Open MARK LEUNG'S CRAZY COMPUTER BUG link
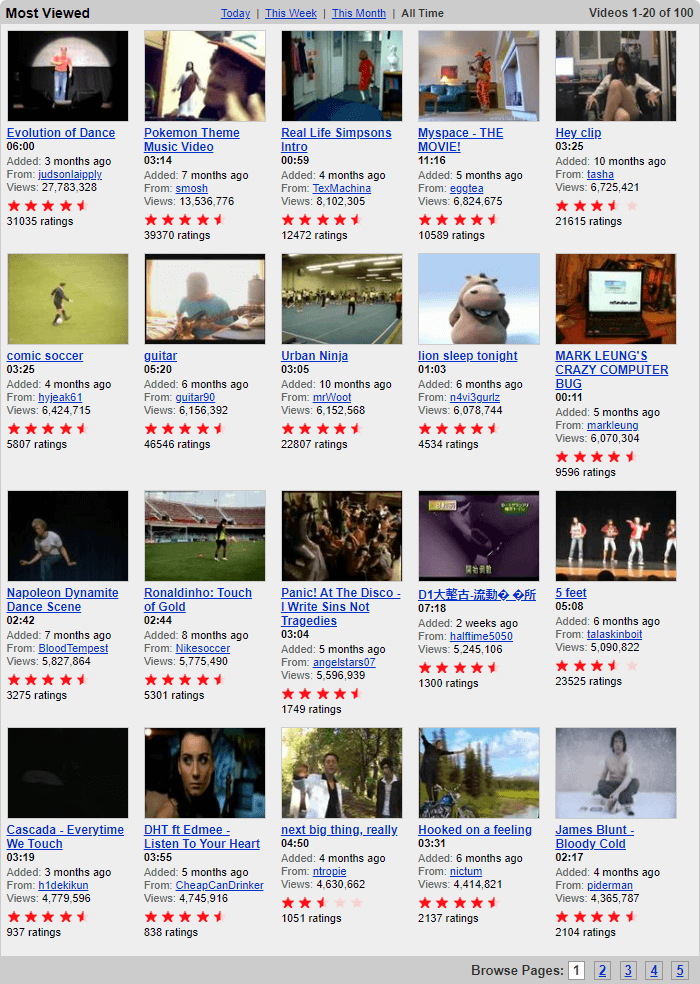The image size is (700, 984). tap(611, 370)
